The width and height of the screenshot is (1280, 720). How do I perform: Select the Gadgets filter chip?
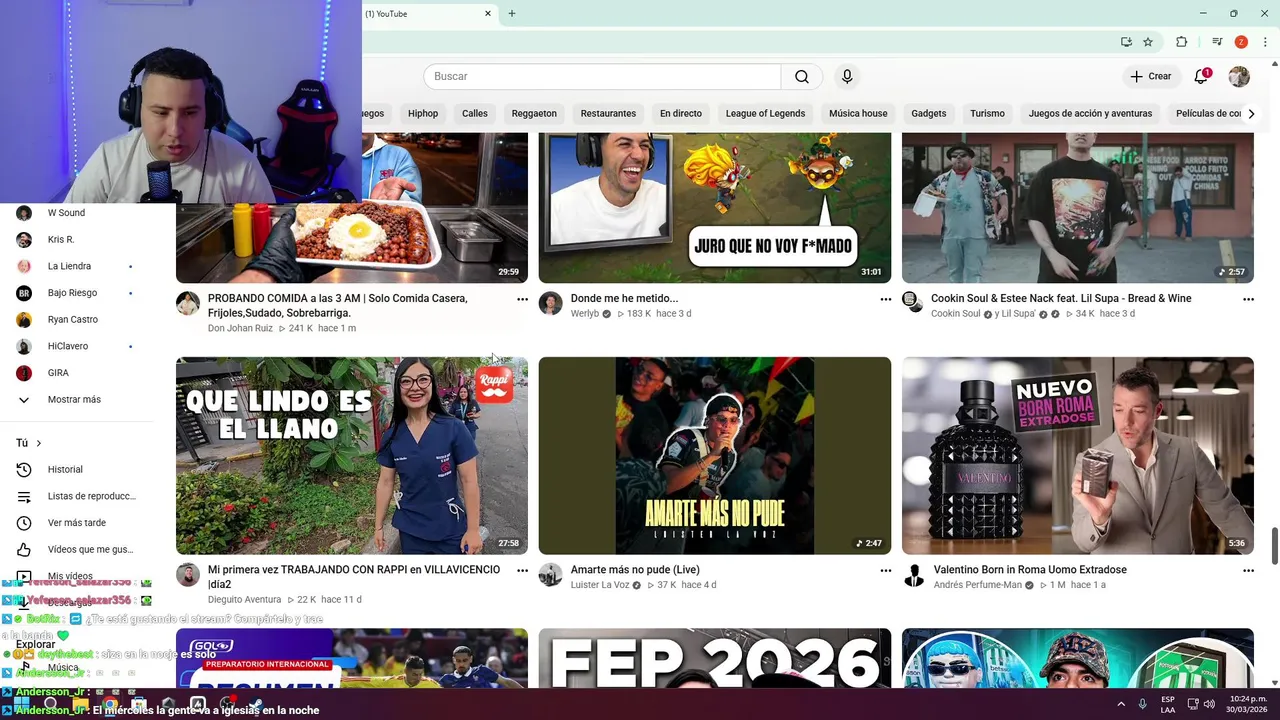(928, 113)
